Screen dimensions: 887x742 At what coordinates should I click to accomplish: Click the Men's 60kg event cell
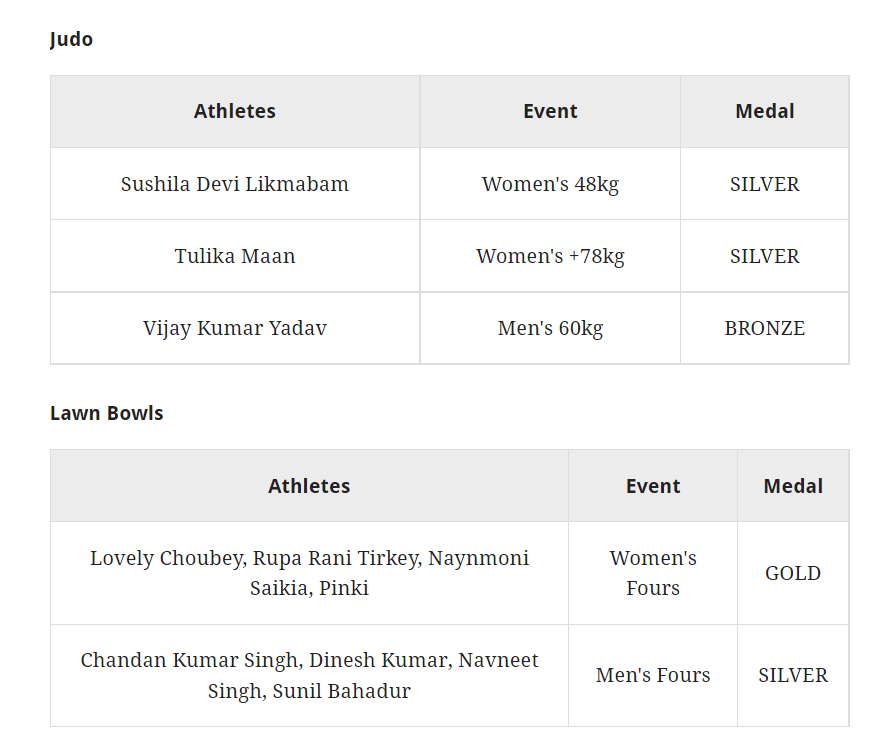click(x=550, y=328)
